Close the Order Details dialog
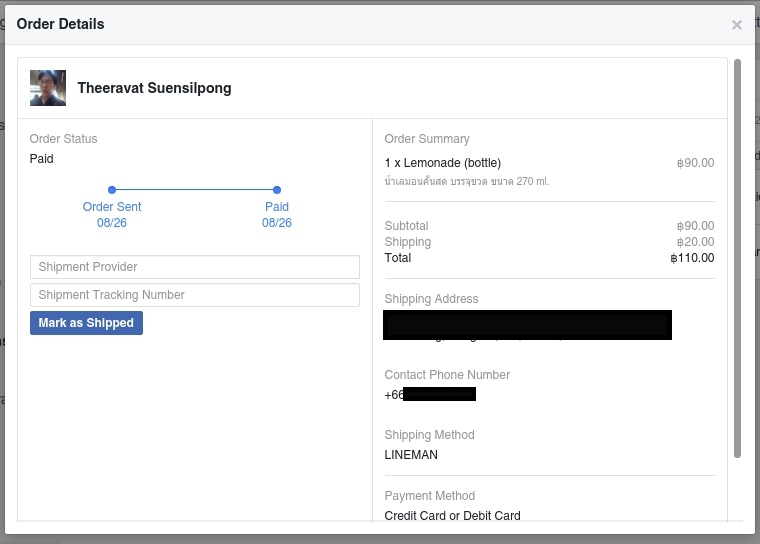 (736, 25)
